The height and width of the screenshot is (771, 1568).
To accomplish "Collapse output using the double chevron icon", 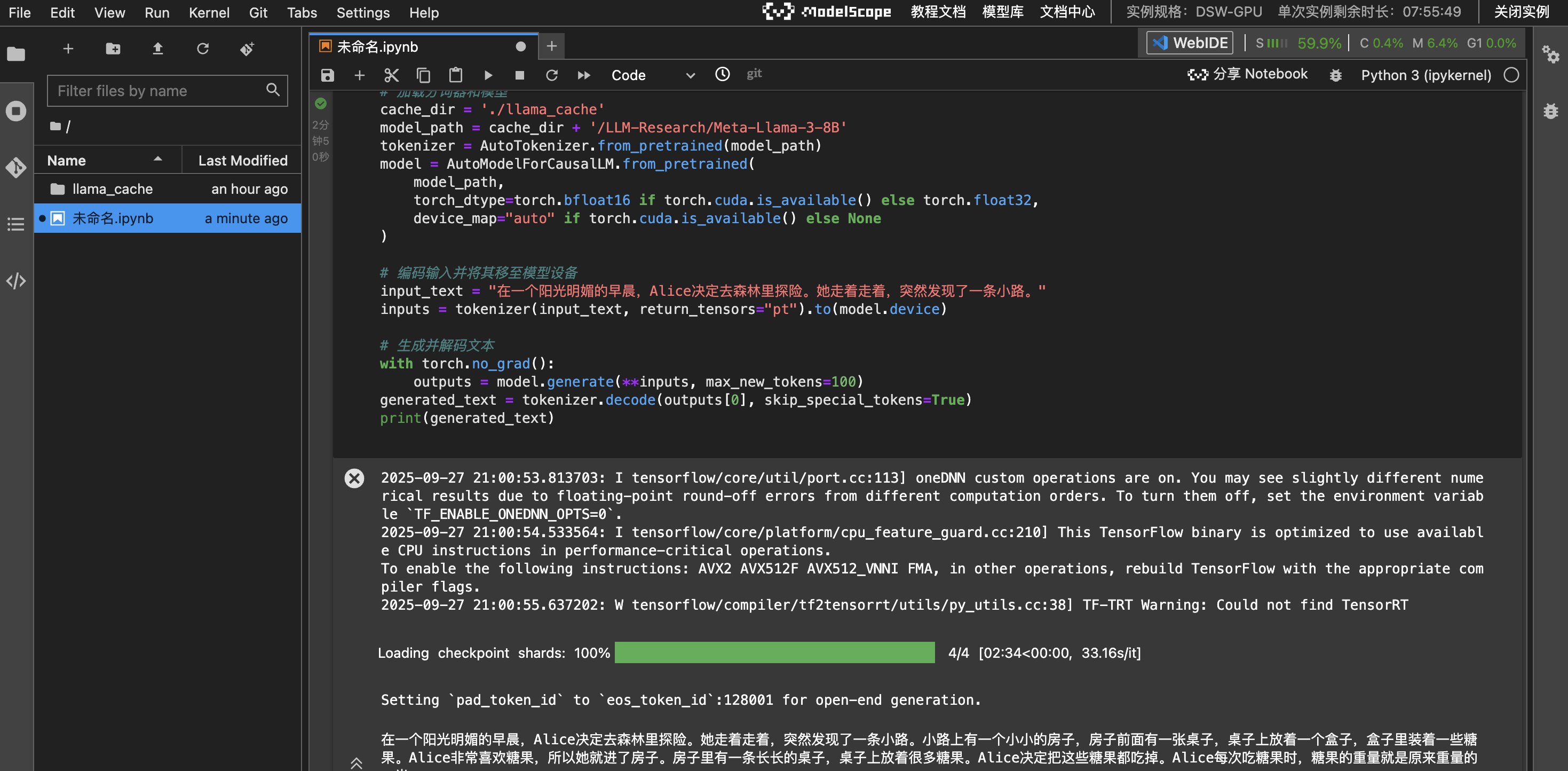I will pos(357,762).
